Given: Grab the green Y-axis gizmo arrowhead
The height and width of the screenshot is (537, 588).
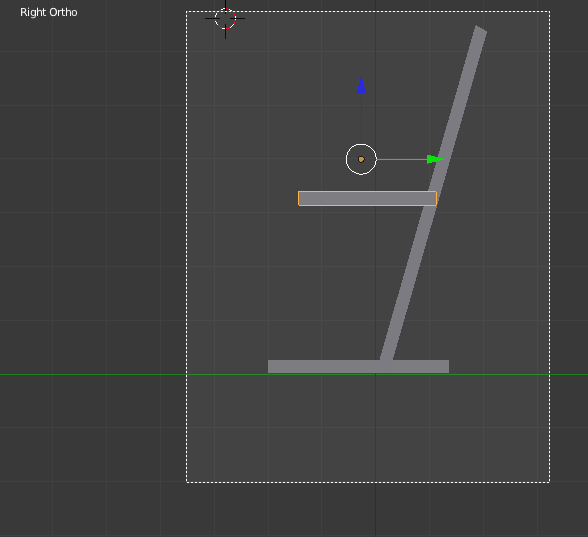Looking at the screenshot, I should pos(435,159).
